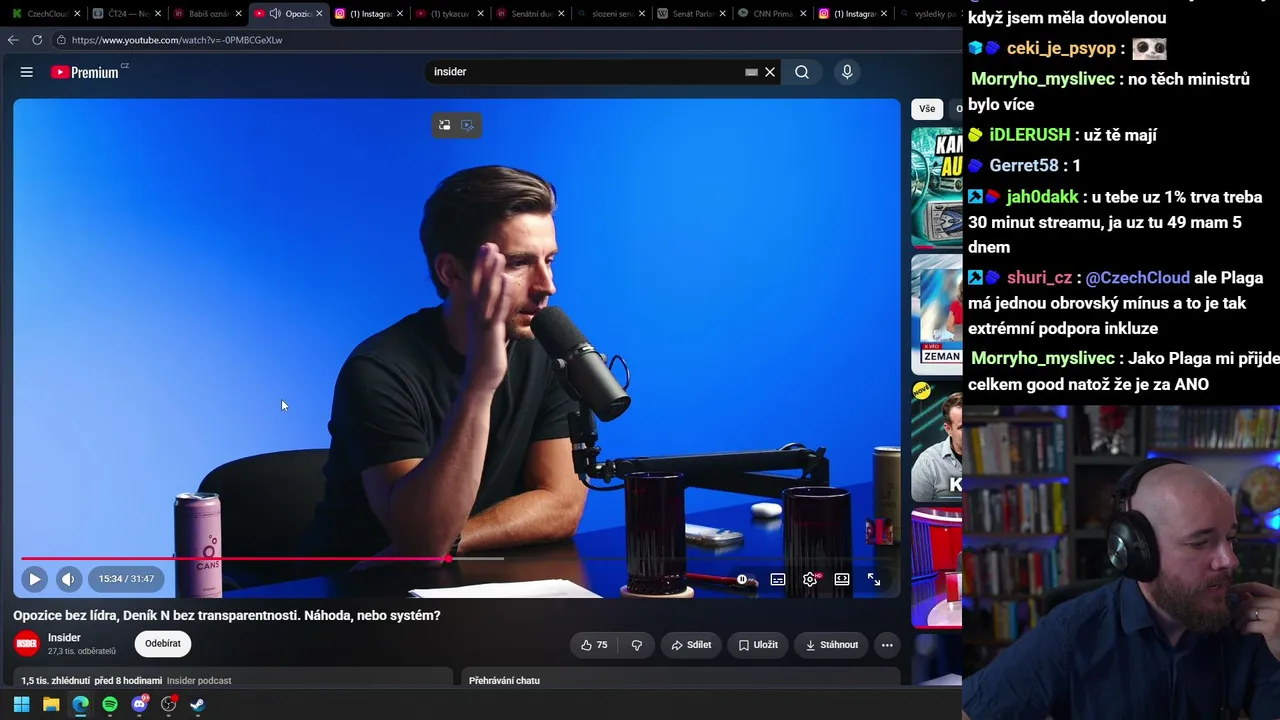Expand the video description box
This screenshot has width=1280, height=720.
(x=233, y=679)
